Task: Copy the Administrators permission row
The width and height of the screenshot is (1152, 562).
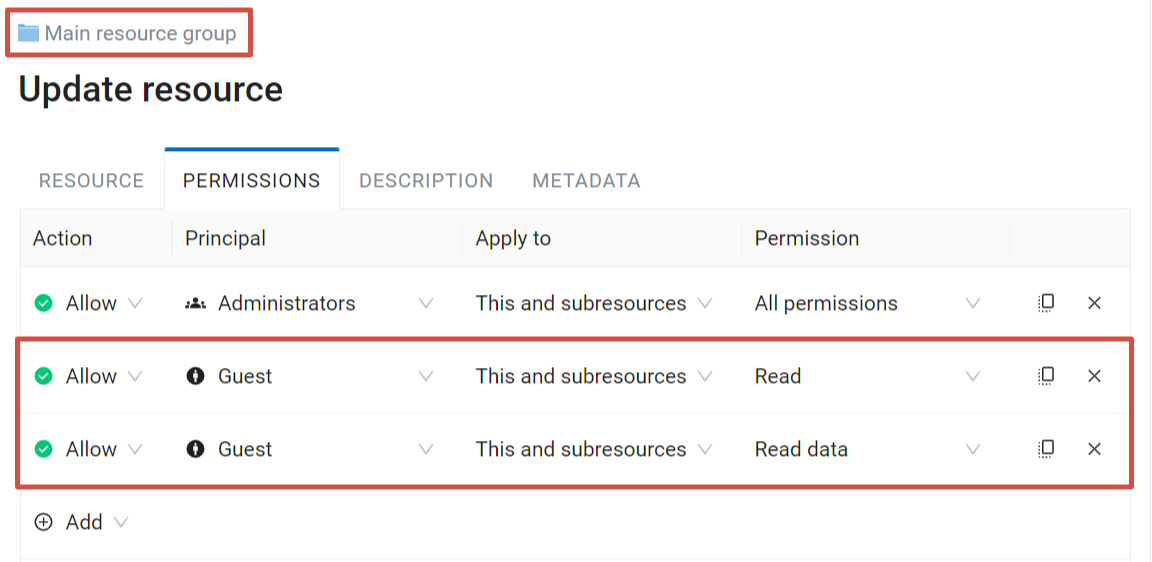Action: [1046, 303]
